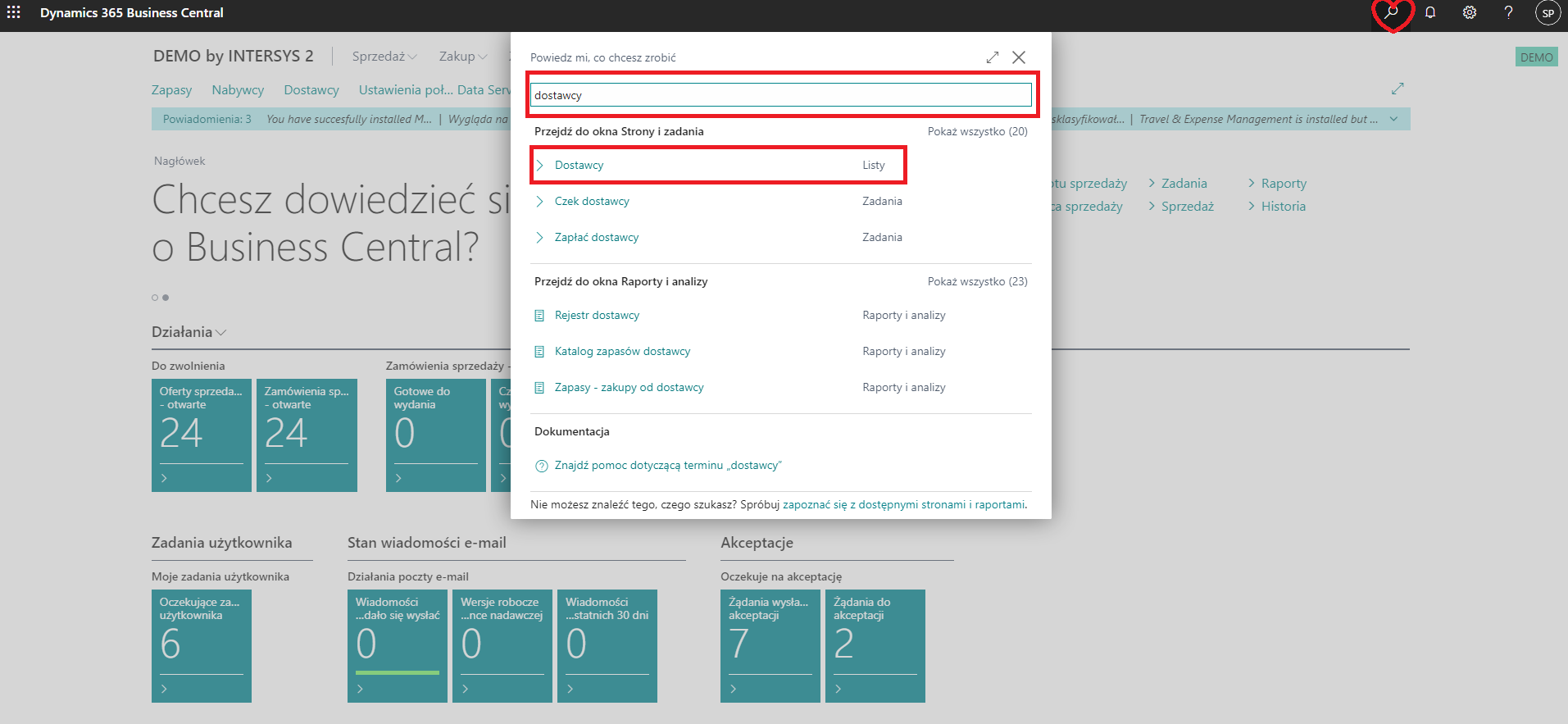Expand the Zakup menu
The image size is (1568, 724).
coord(463,56)
